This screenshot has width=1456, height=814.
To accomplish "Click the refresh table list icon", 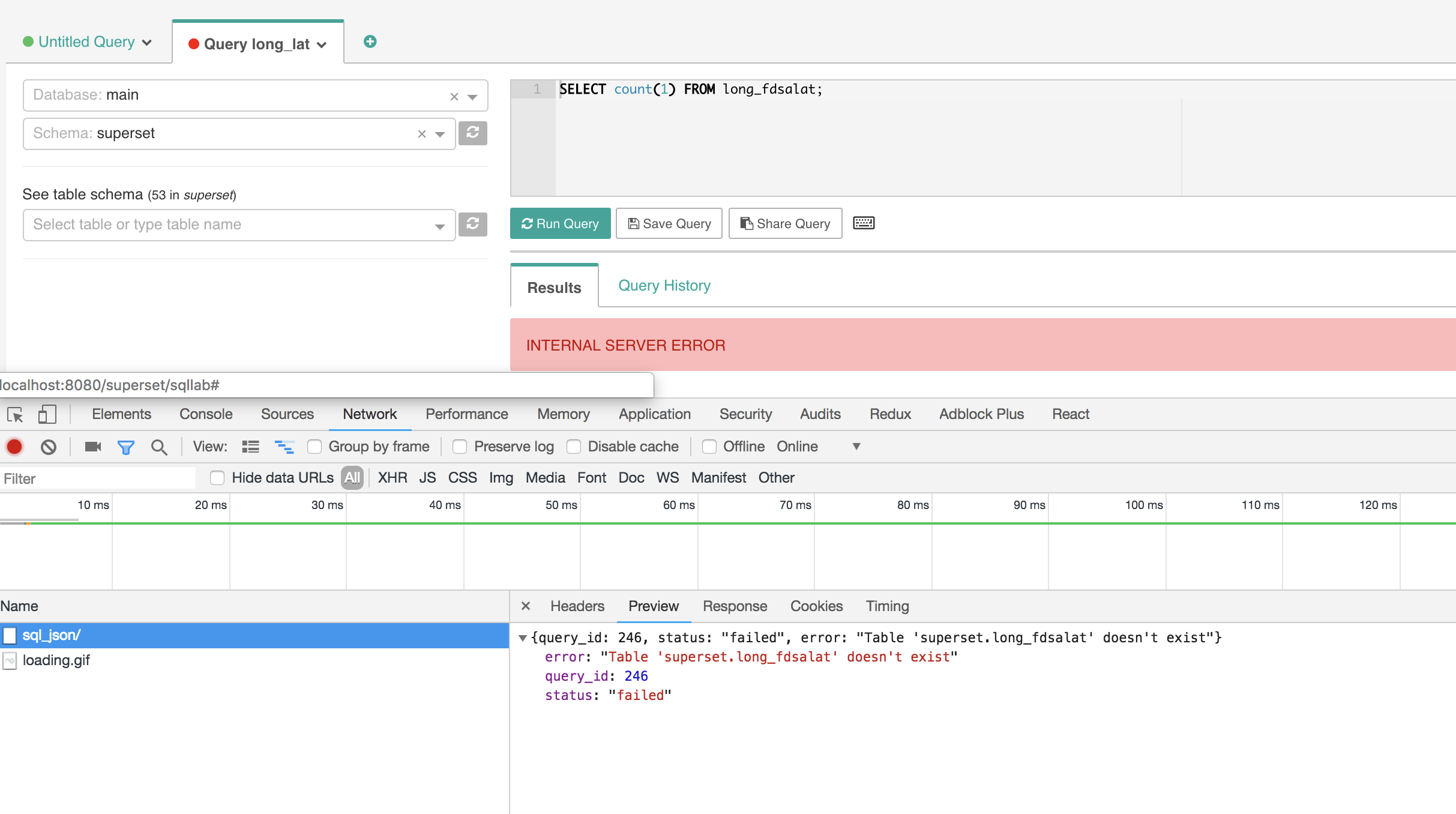I will [x=472, y=224].
